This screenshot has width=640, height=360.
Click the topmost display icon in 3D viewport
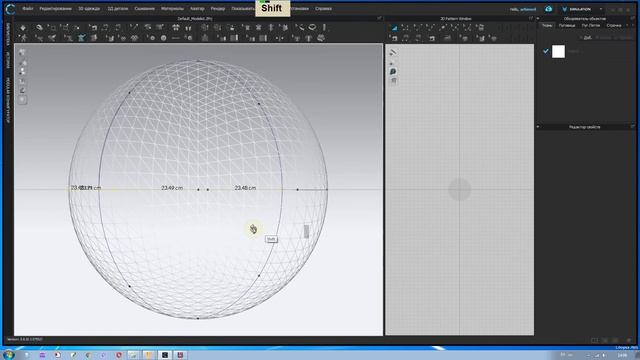click(x=22, y=53)
